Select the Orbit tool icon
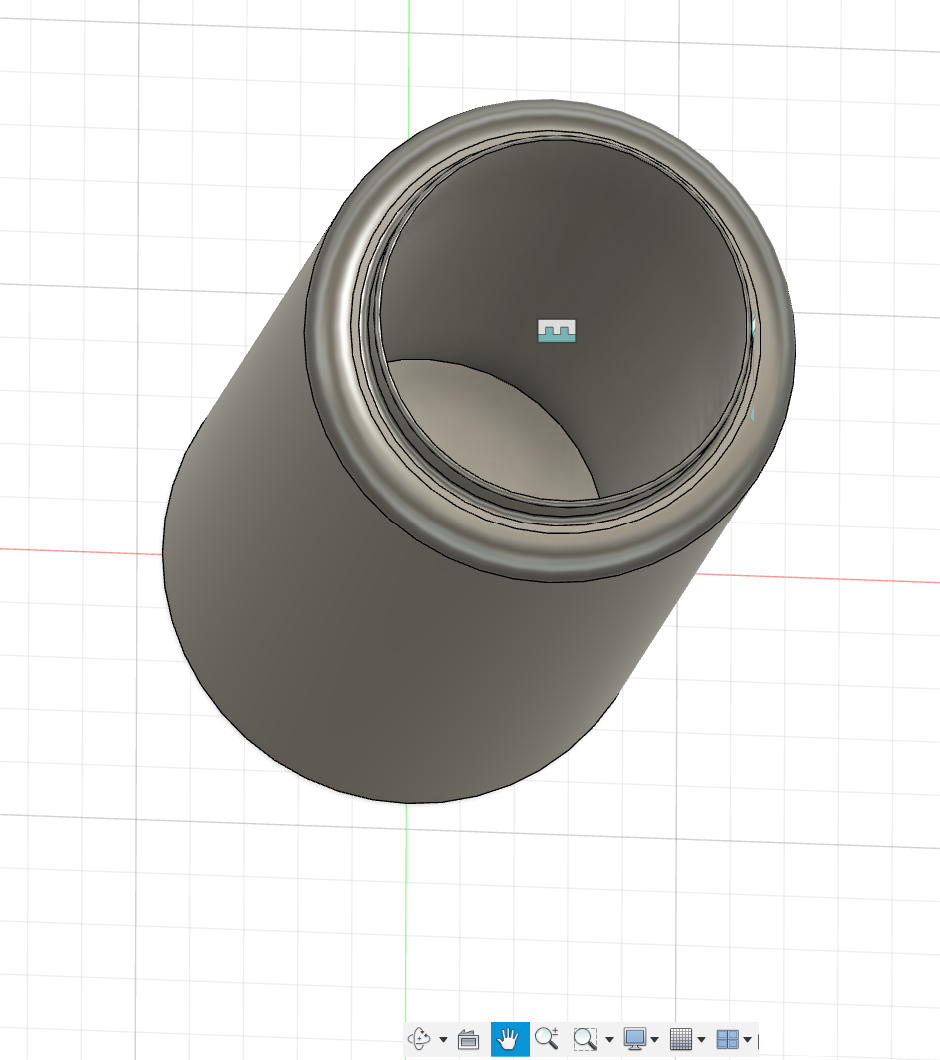This screenshot has width=940, height=1060. click(421, 1039)
